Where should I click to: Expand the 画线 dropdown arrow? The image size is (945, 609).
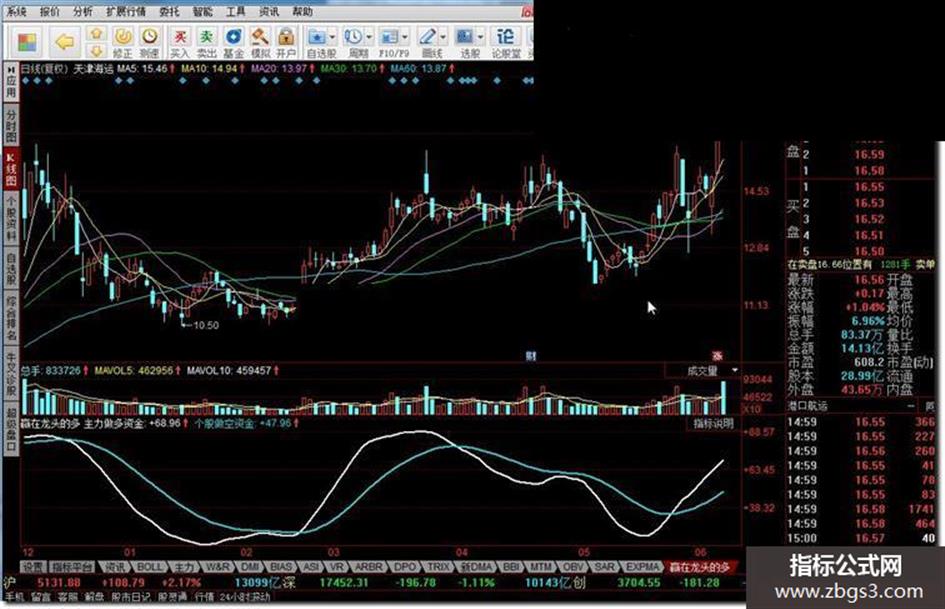click(444, 37)
